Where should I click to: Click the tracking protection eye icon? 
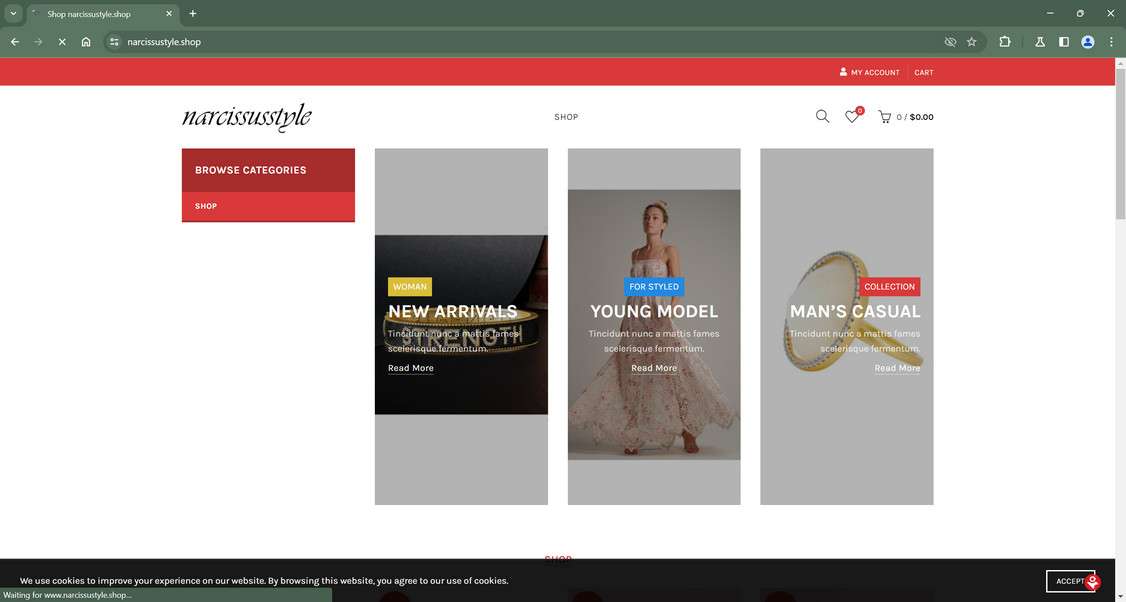950,42
